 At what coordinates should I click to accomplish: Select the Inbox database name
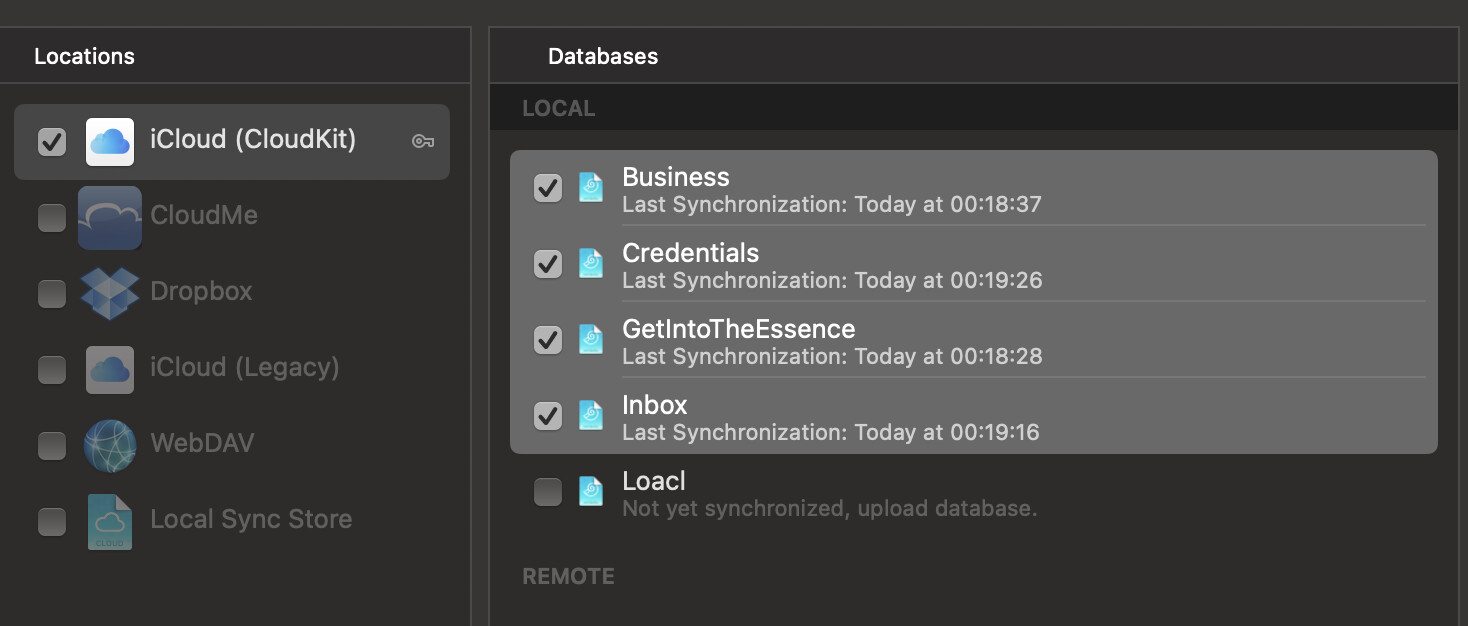(655, 405)
